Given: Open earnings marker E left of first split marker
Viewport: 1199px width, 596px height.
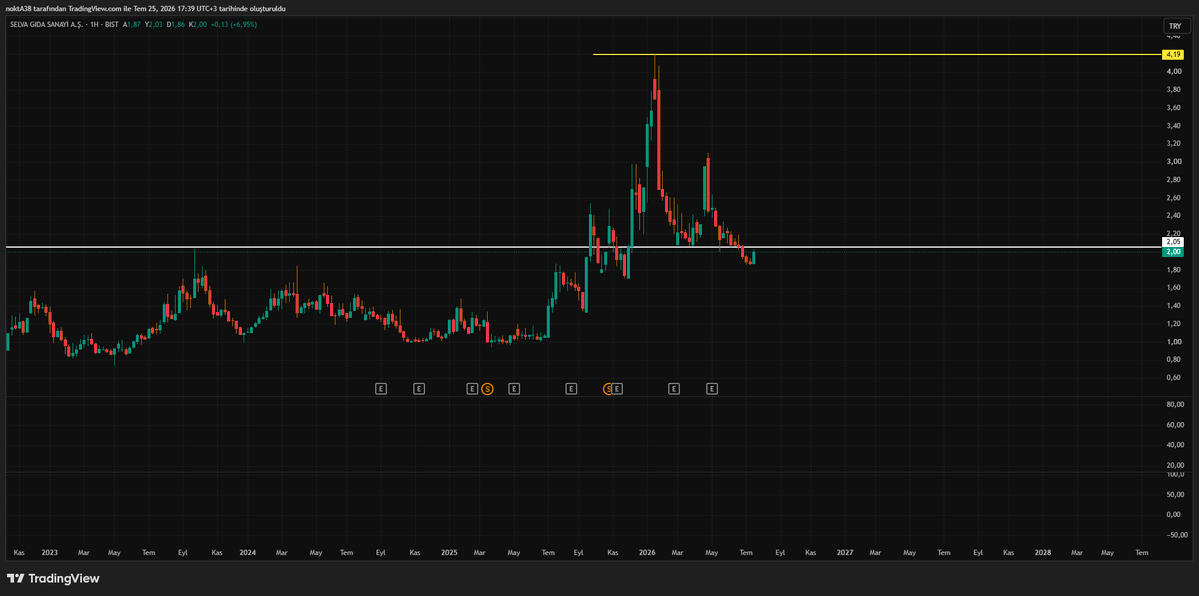Looking at the screenshot, I should [x=472, y=389].
